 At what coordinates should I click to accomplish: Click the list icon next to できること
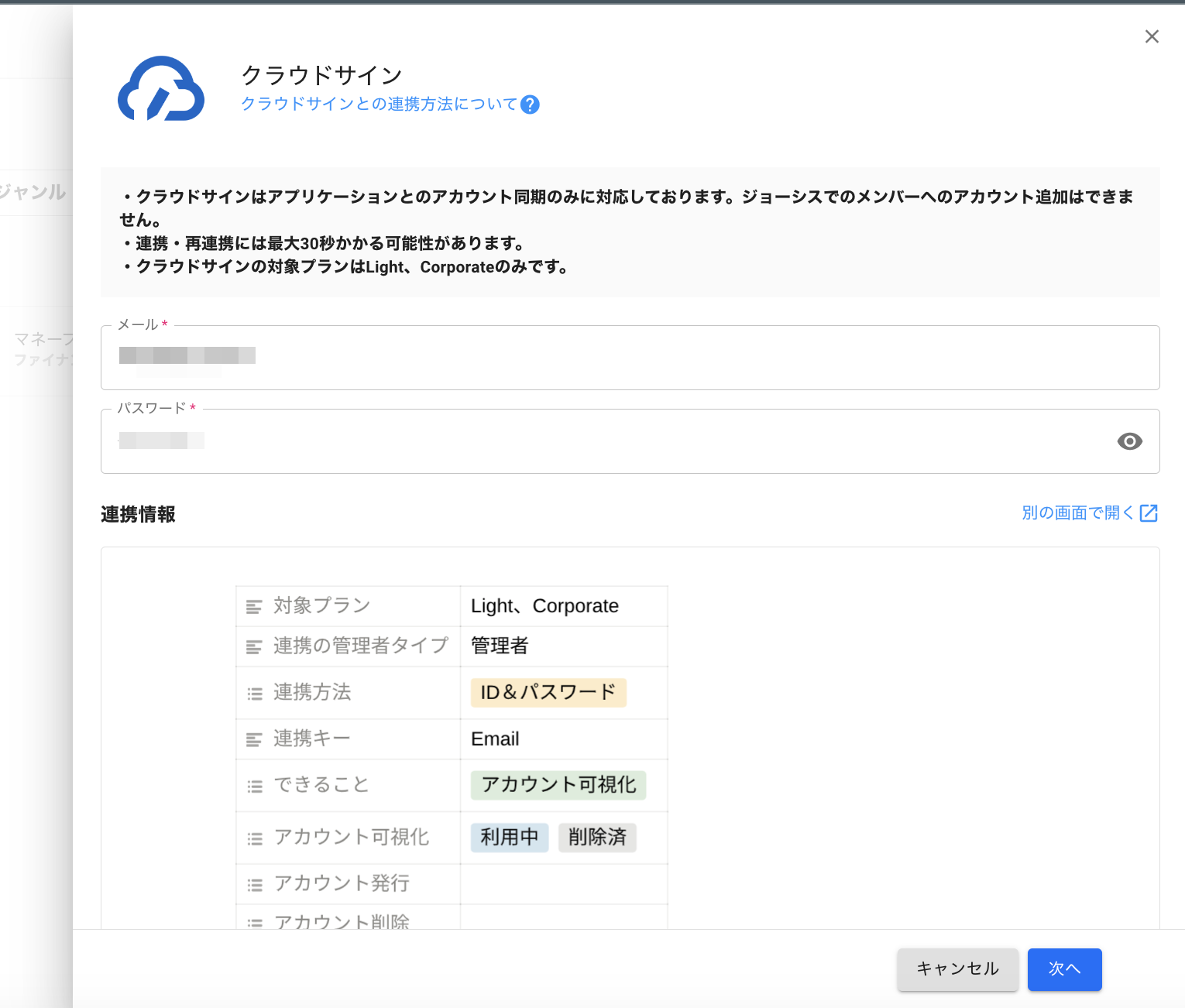coord(254,787)
